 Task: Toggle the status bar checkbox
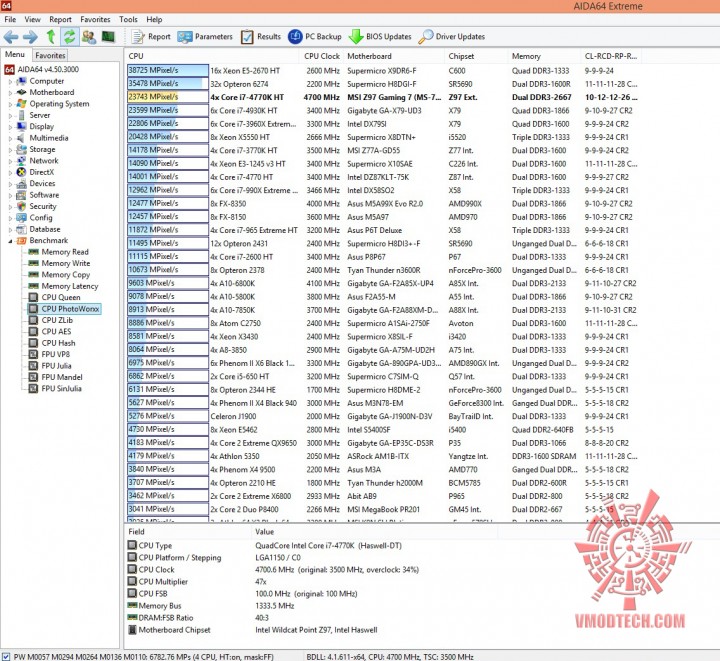click(x=6, y=657)
